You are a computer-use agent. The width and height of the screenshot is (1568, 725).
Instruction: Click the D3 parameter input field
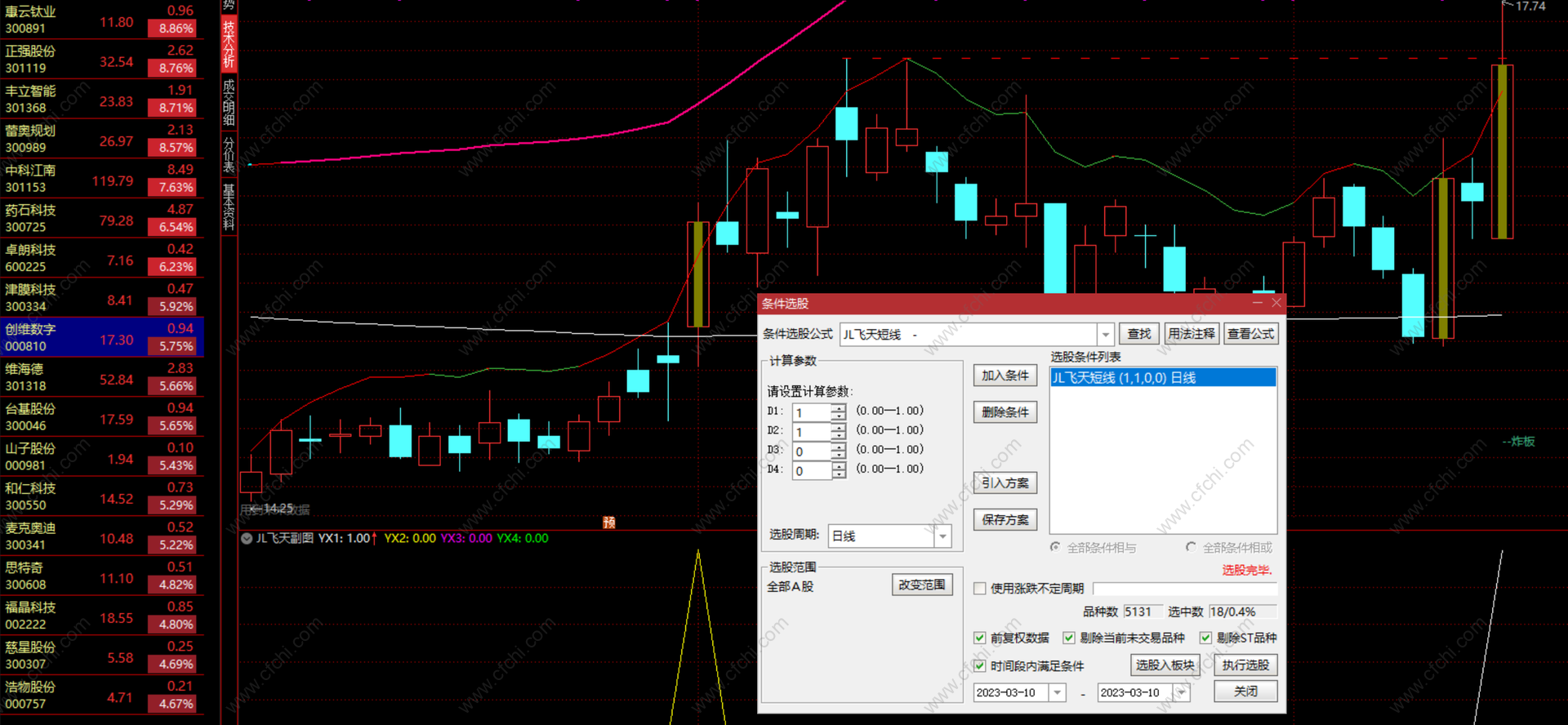click(811, 451)
